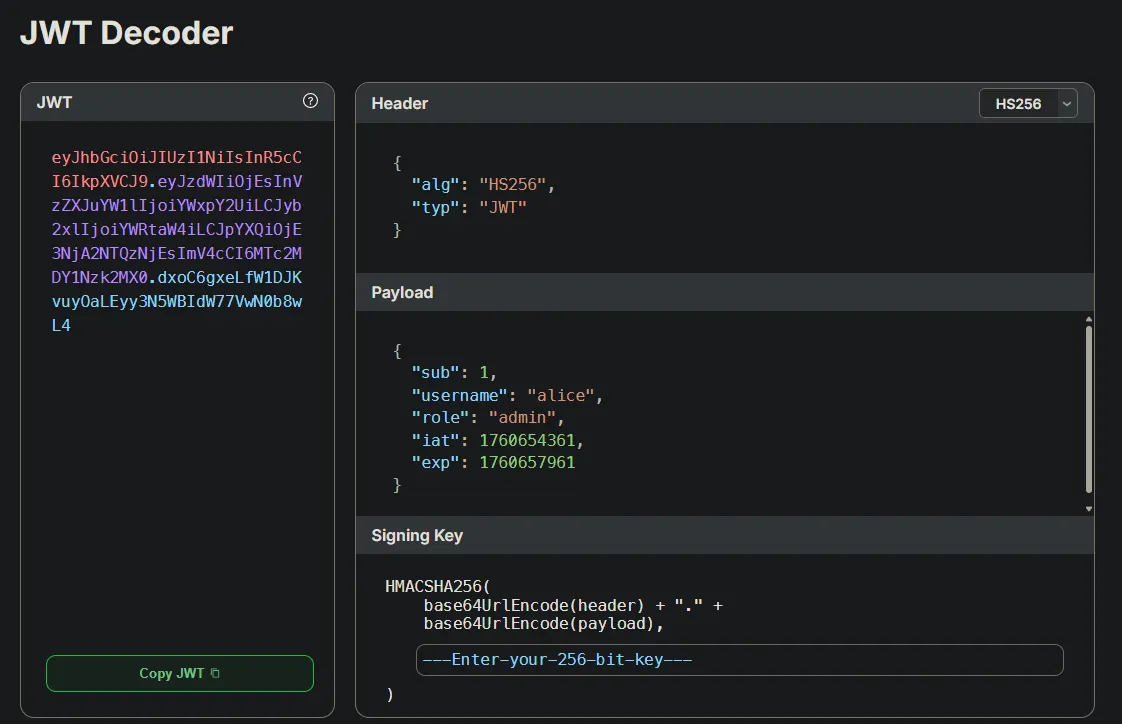
Task: Click the question mark circle icon
Action: click(310, 101)
